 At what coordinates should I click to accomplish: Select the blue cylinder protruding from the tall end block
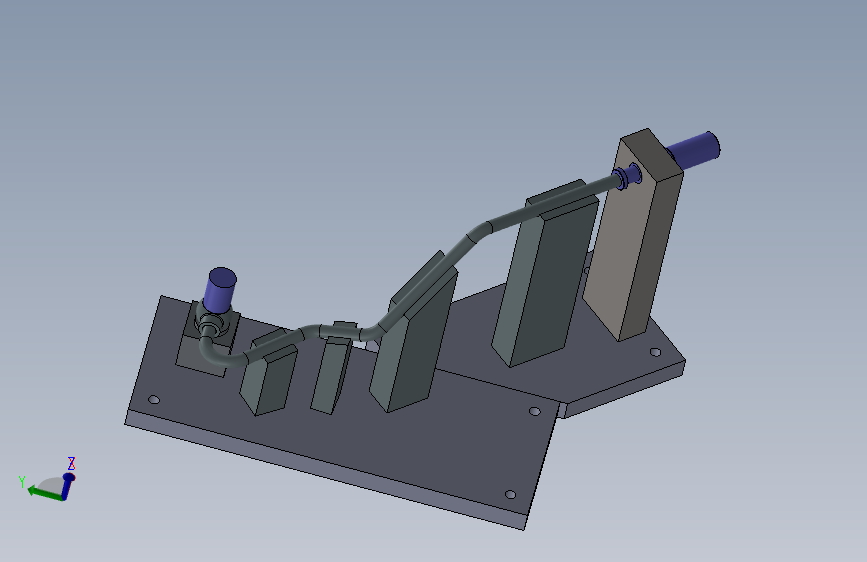coord(694,149)
